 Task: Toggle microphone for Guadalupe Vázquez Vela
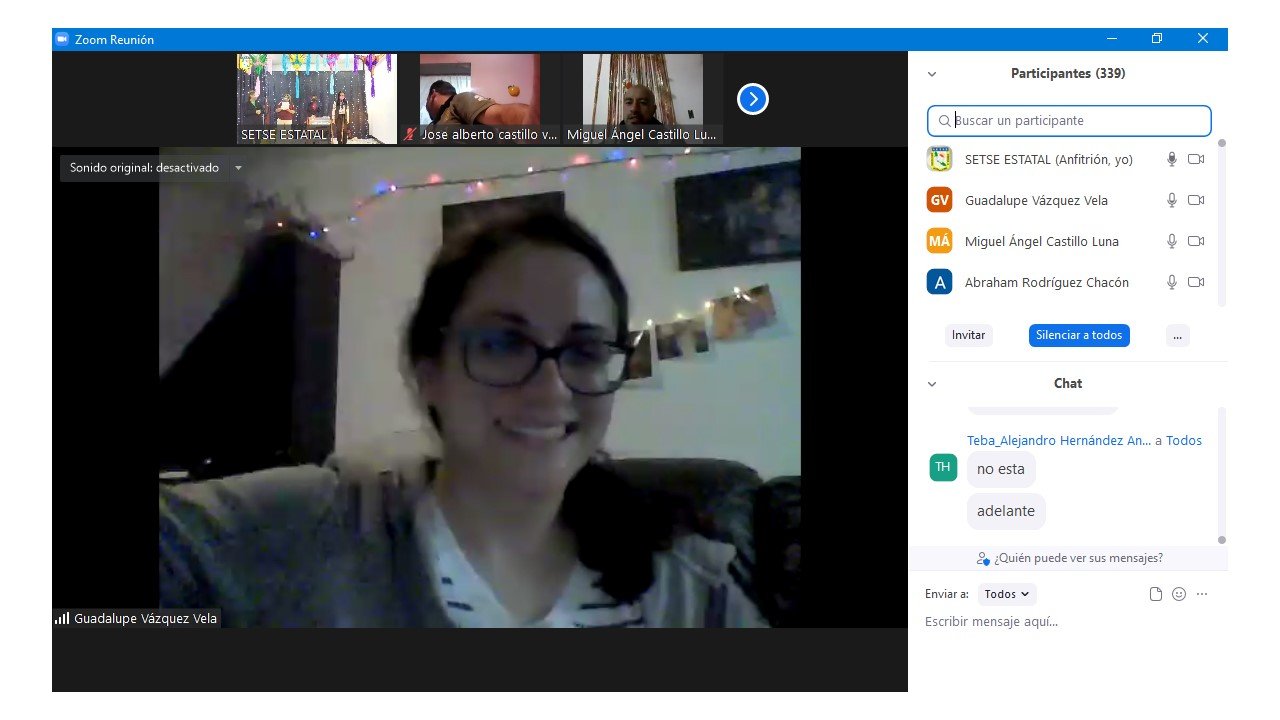point(1172,200)
